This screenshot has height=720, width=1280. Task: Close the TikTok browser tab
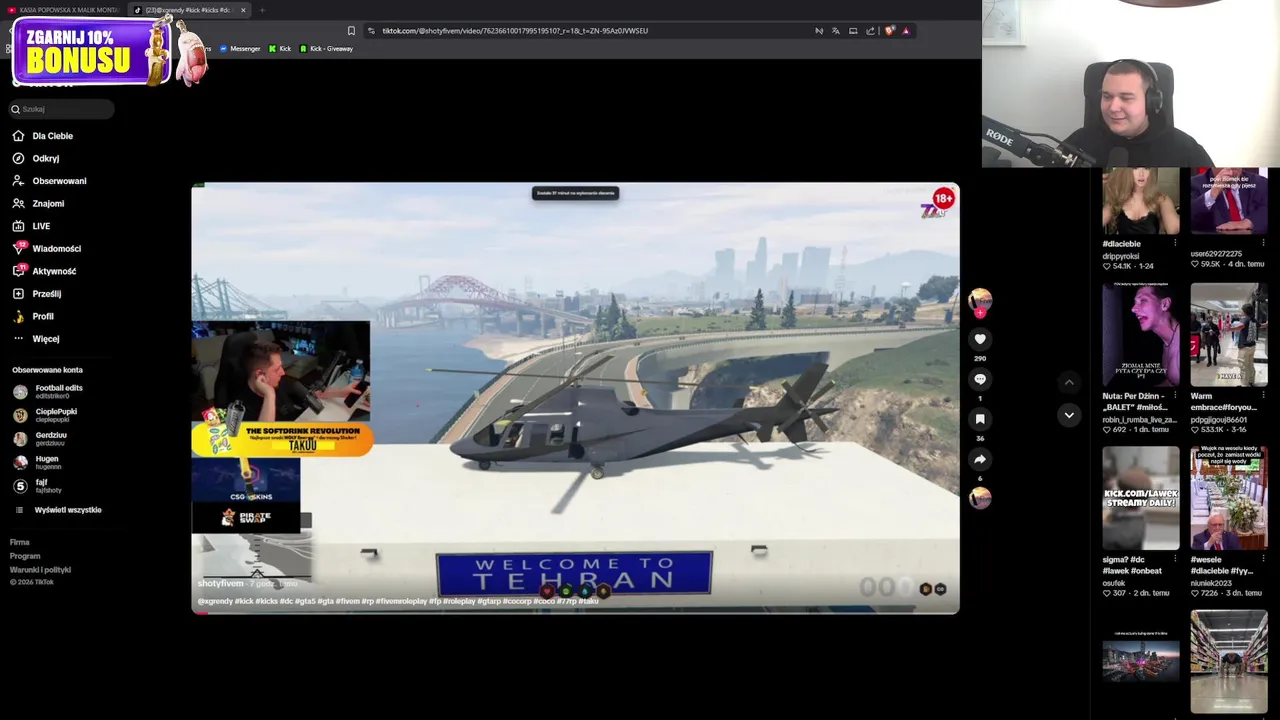(243, 10)
